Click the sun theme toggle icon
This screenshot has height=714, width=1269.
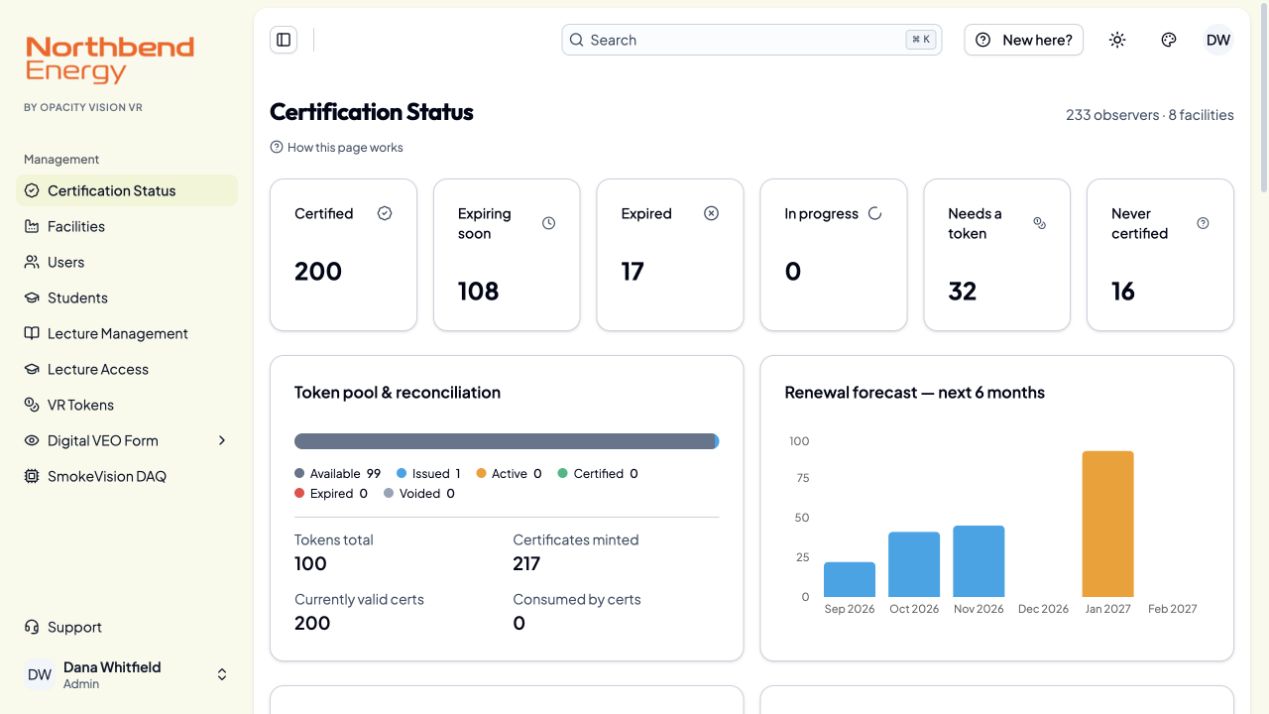[x=1117, y=40]
